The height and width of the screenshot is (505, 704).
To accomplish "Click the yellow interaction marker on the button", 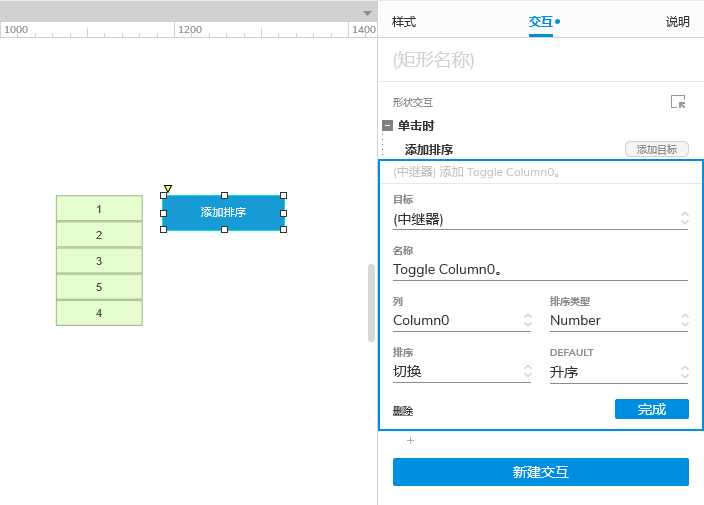I will click(x=167, y=188).
